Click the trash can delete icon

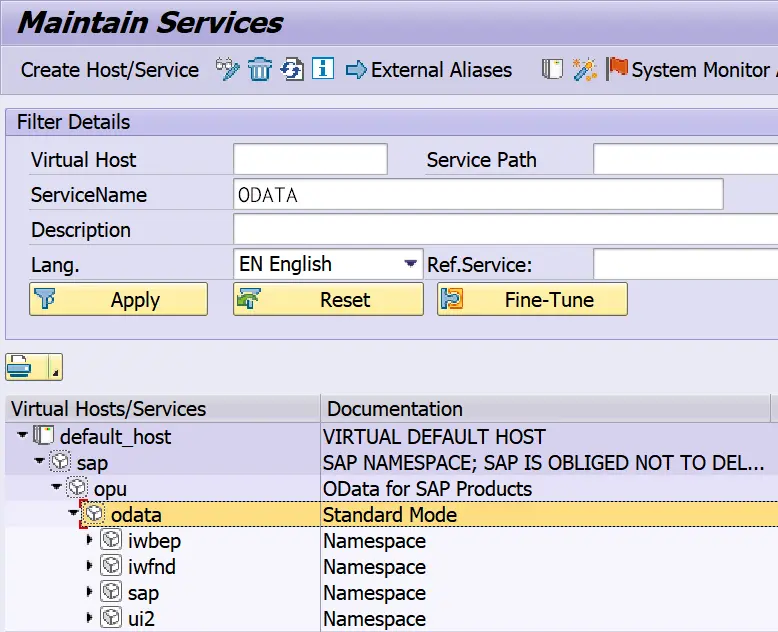[260, 70]
